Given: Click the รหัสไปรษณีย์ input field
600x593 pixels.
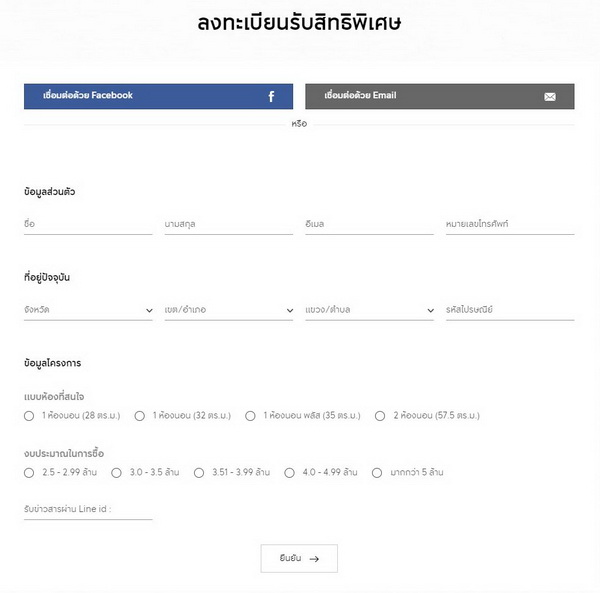Looking at the screenshot, I should click(x=509, y=310).
